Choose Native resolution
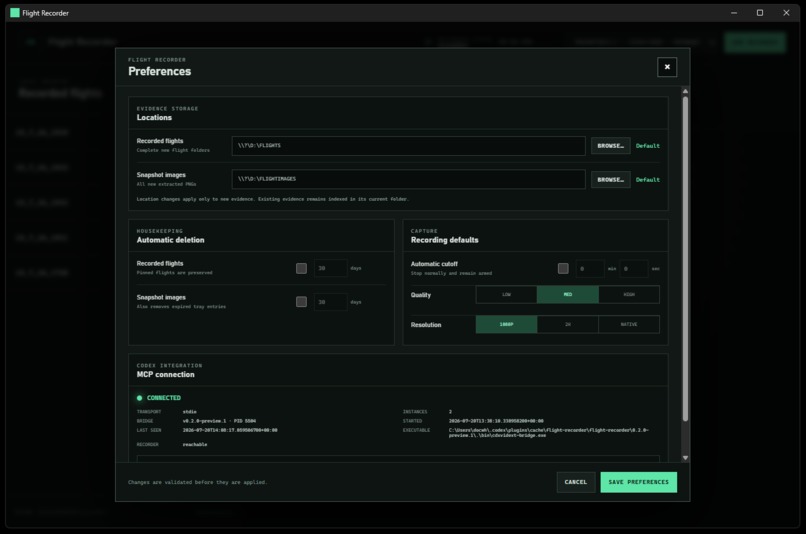This screenshot has height=534, width=806. [629, 324]
